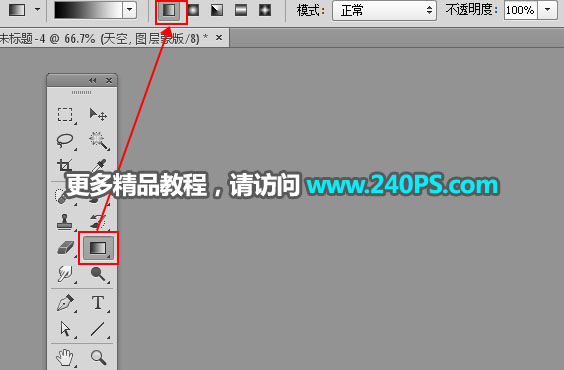Select the Eraser tool
564x370 pixels.
[x=65, y=248]
